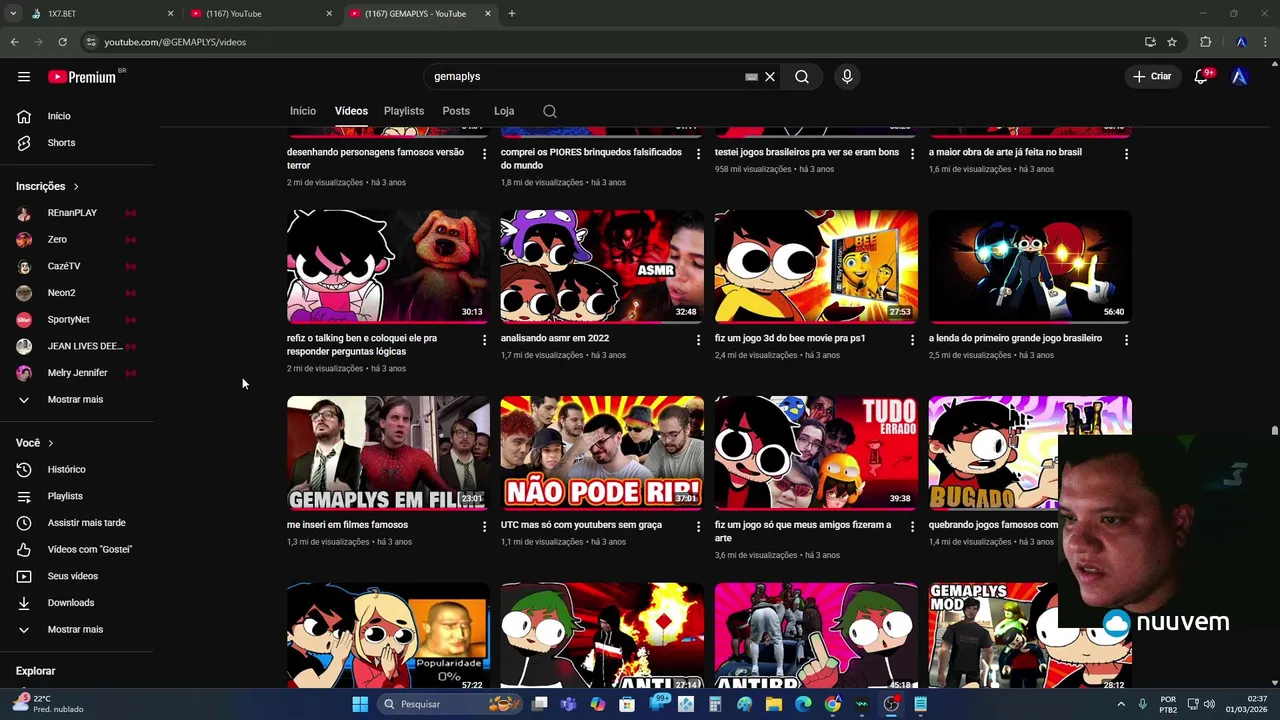The height and width of the screenshot is (720, 1280).
Task: Click the browser address bar URL
Action: pos(175,42)
